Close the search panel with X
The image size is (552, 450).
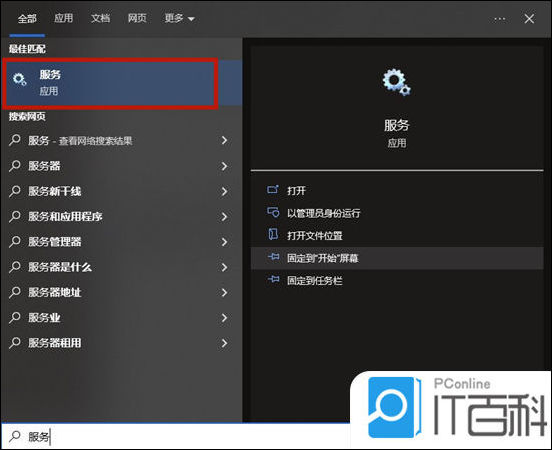pos(529,19)
